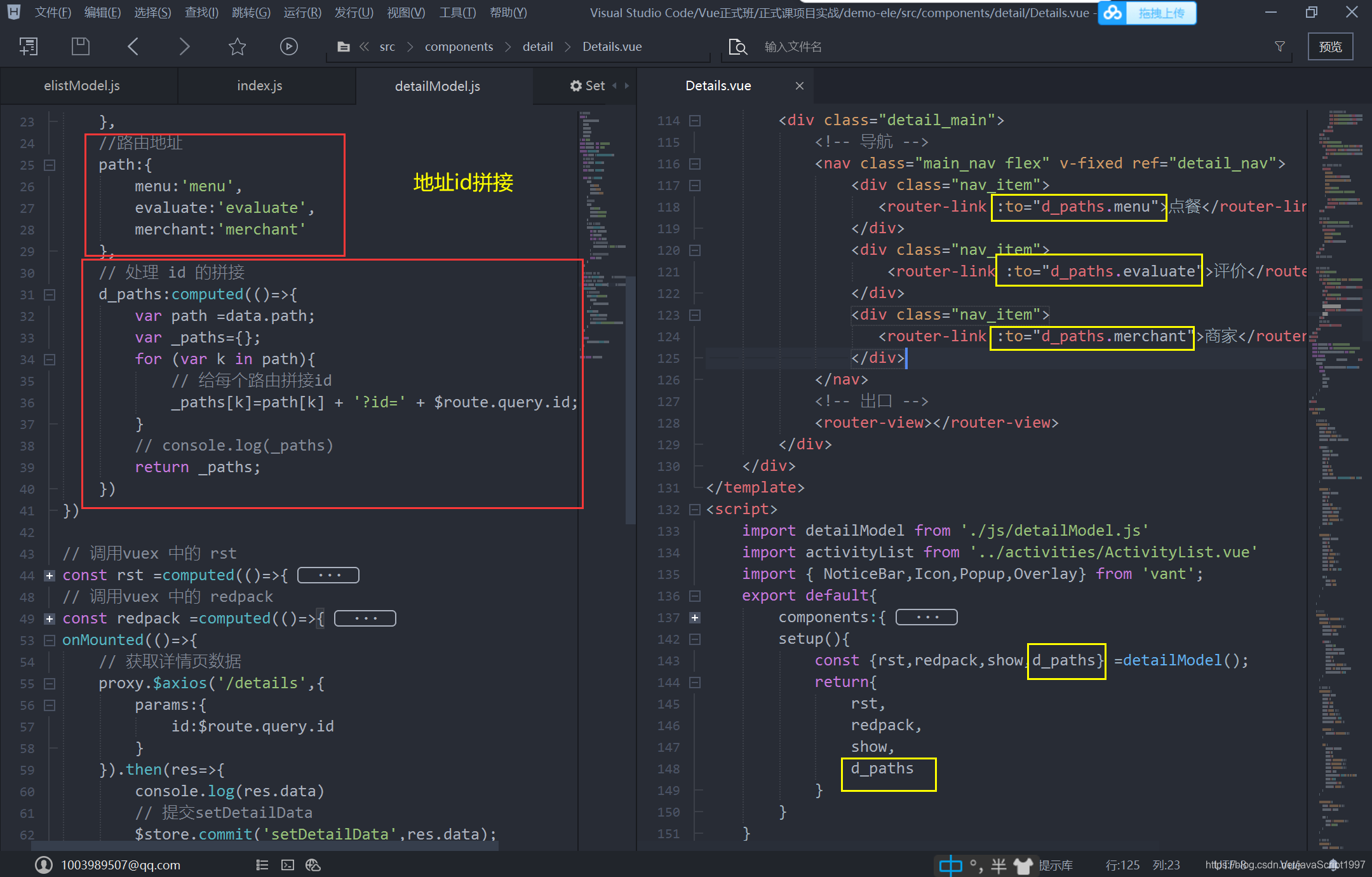This screenshot has width=1372, height=877.
Task: Expand the folded rst block at line 44
Action: (x=50, y=576)
